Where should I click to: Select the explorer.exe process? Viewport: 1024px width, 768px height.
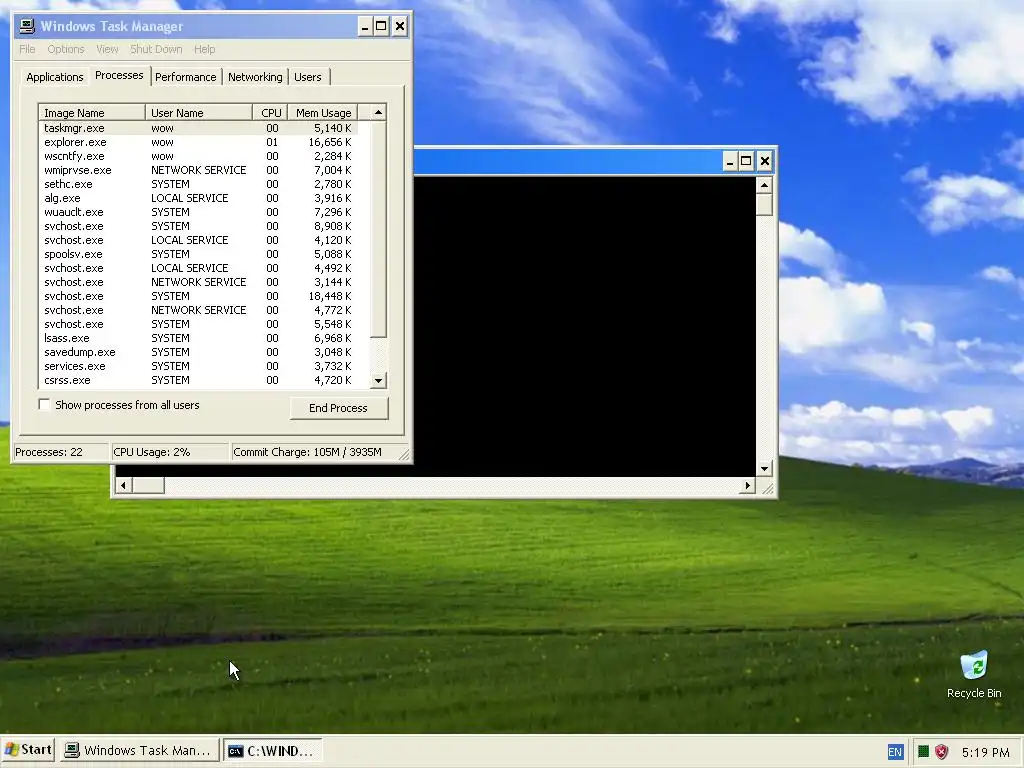198,142
